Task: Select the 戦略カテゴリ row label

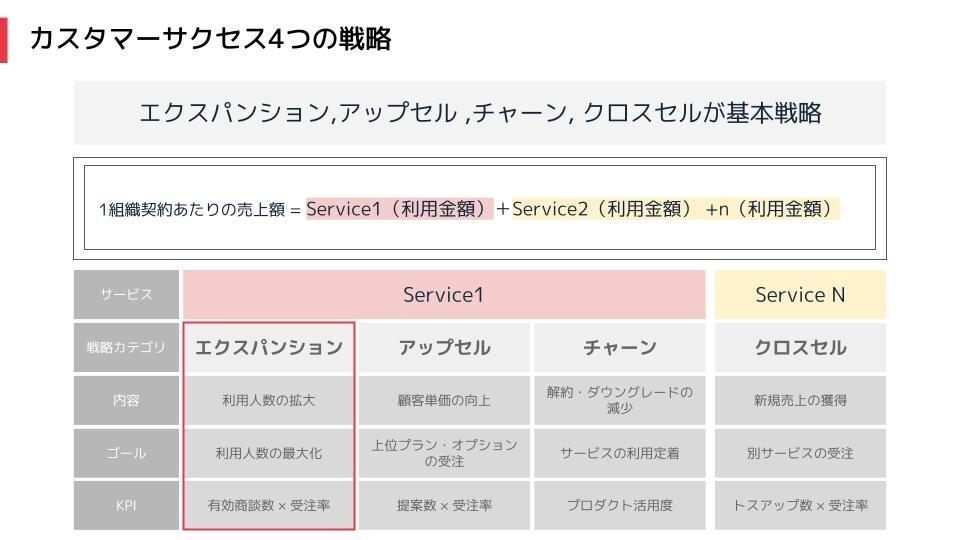Action: pyautogui.click(x=126, y=348)
